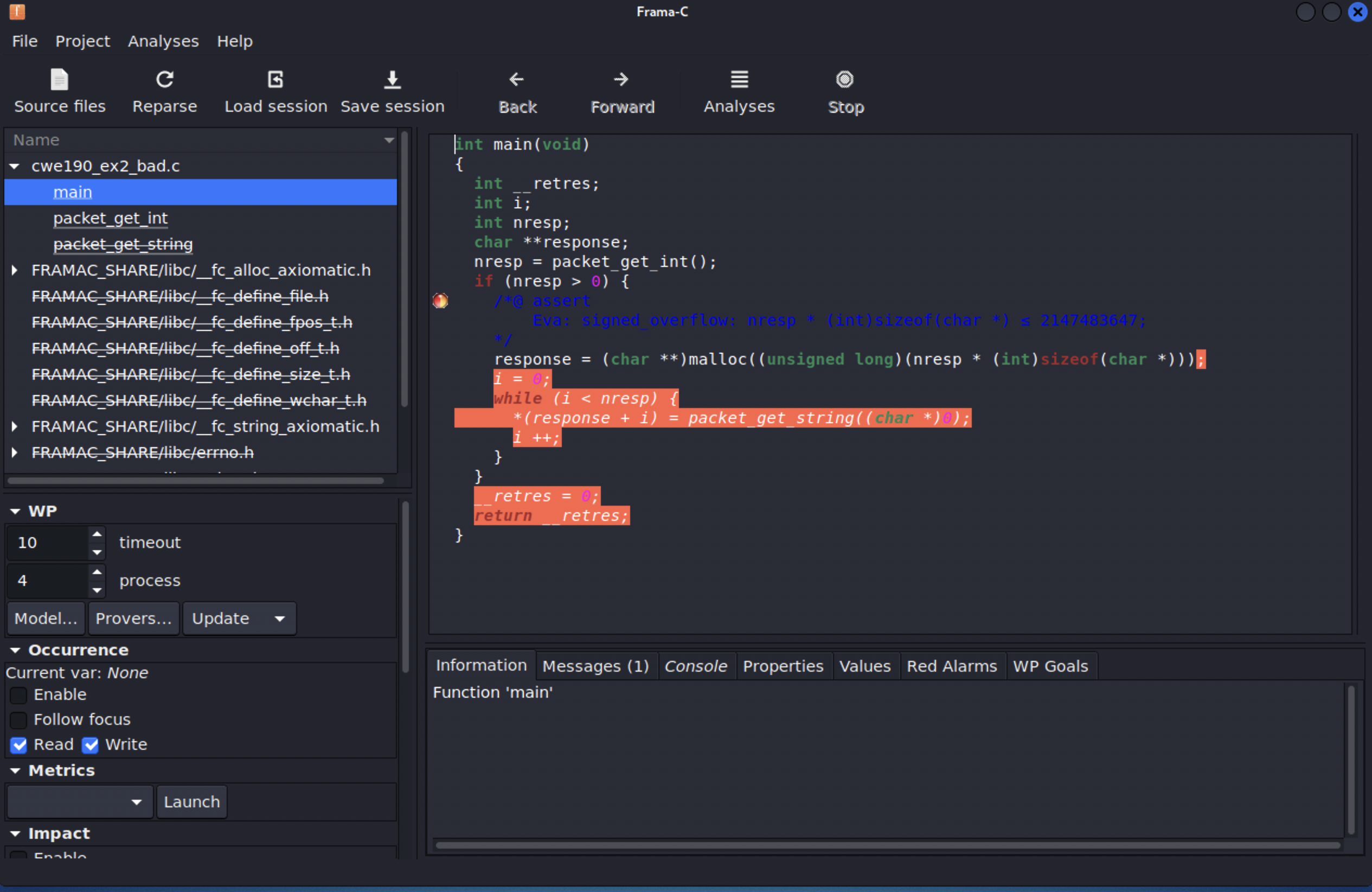The width and height of the screenshot is (1372, 892).
Task: Click the signed_overflow assert annotation line
Action: pos(839,320)
